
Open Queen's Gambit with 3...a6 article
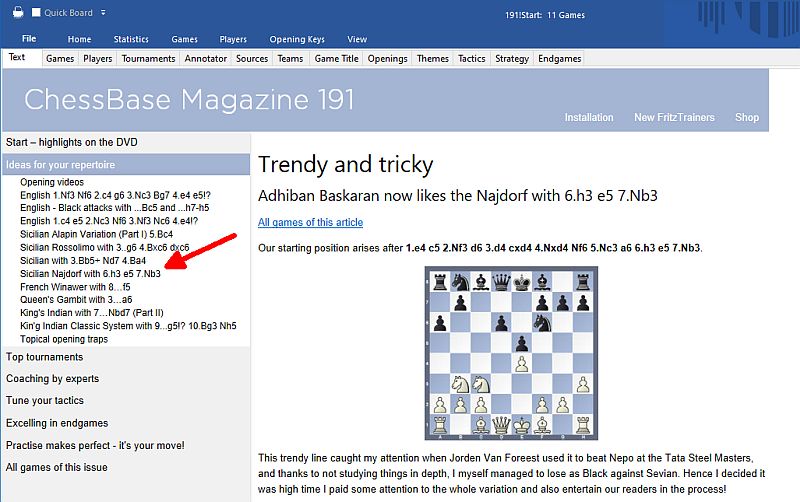point(76,299)
